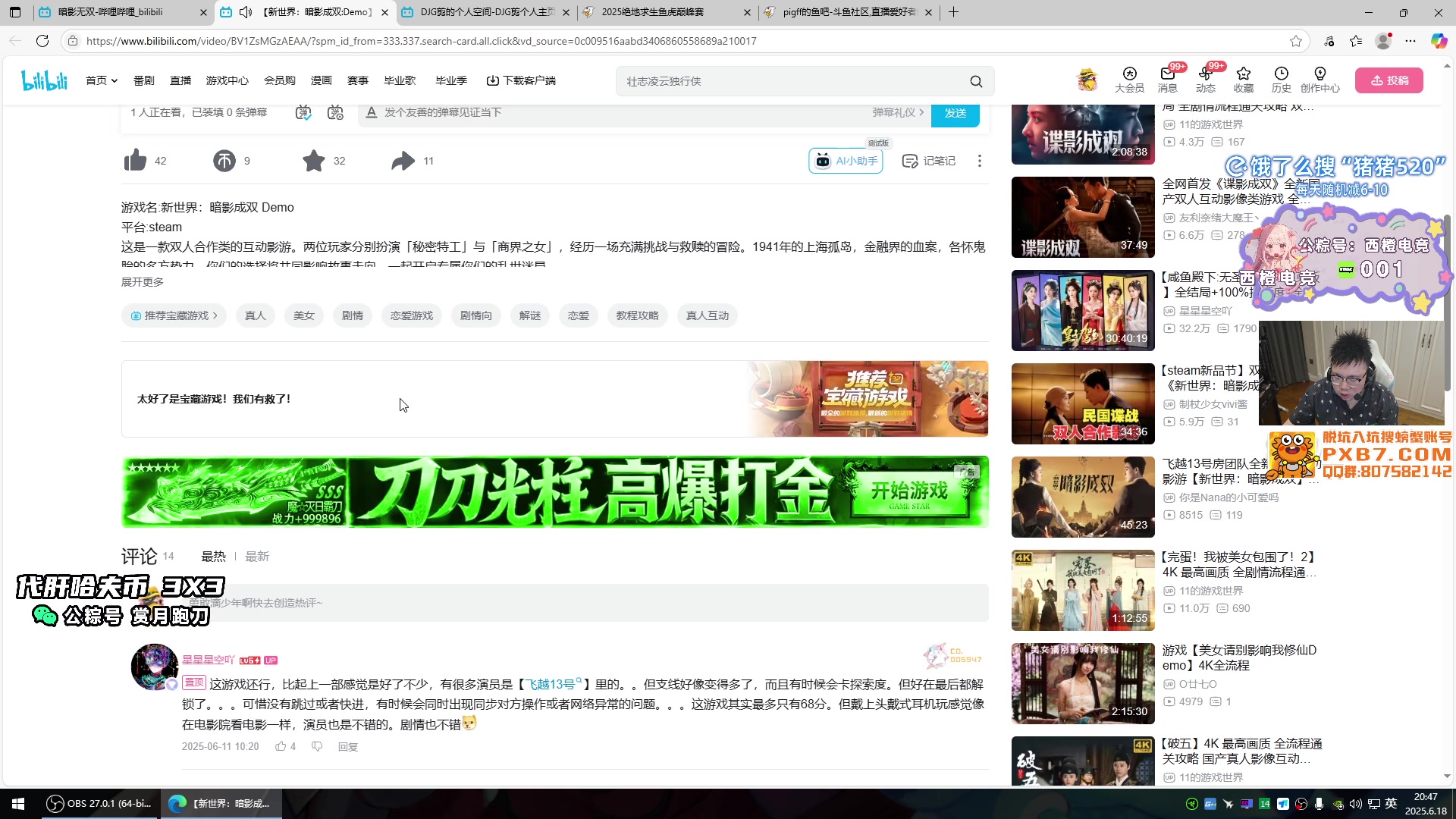The width and height of the screenshot is (1456, 819).
Task: Dislike 星星星空吖's comment
Action: point(317,747)
